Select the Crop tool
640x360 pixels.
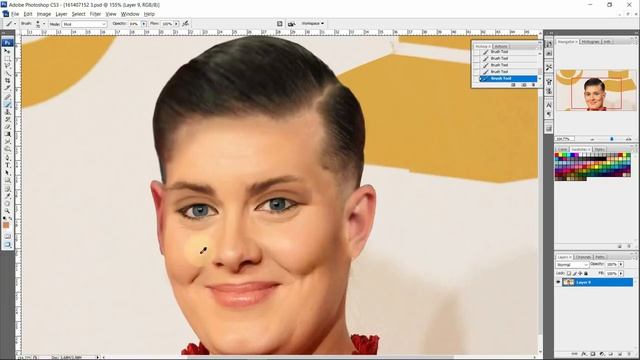point(7,80)
